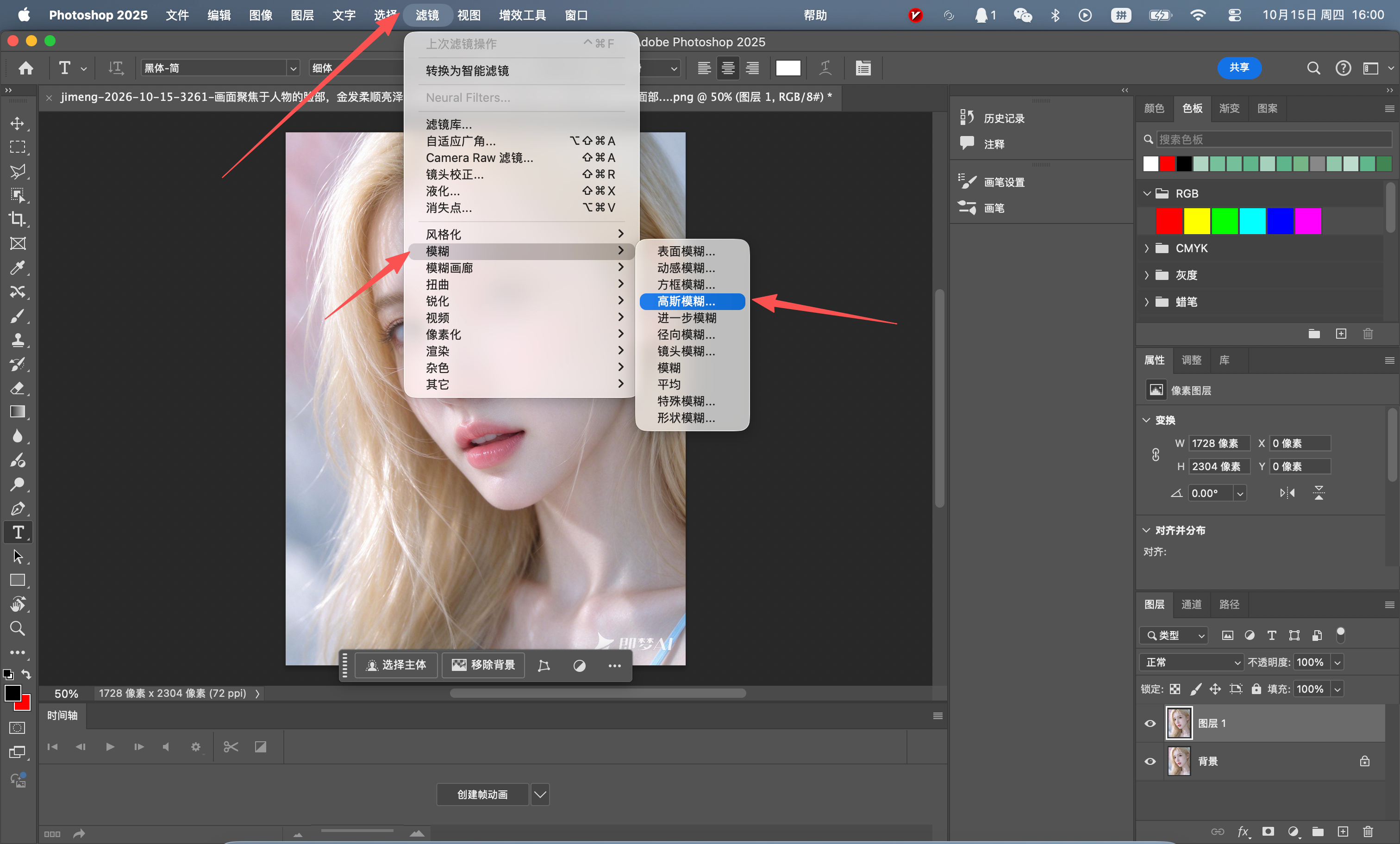Viewport: 1400px width, 844px height.
Task: Choose 高斯模糊 from blur submenu
Action: click(692, 301)
